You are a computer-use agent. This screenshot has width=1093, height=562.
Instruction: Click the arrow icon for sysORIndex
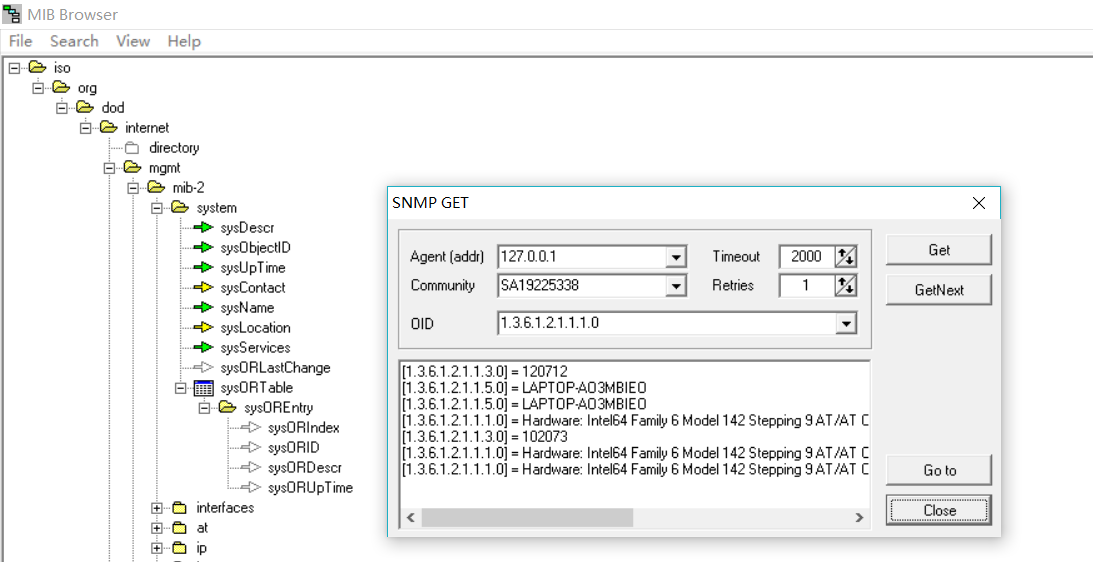coord(250,427)
